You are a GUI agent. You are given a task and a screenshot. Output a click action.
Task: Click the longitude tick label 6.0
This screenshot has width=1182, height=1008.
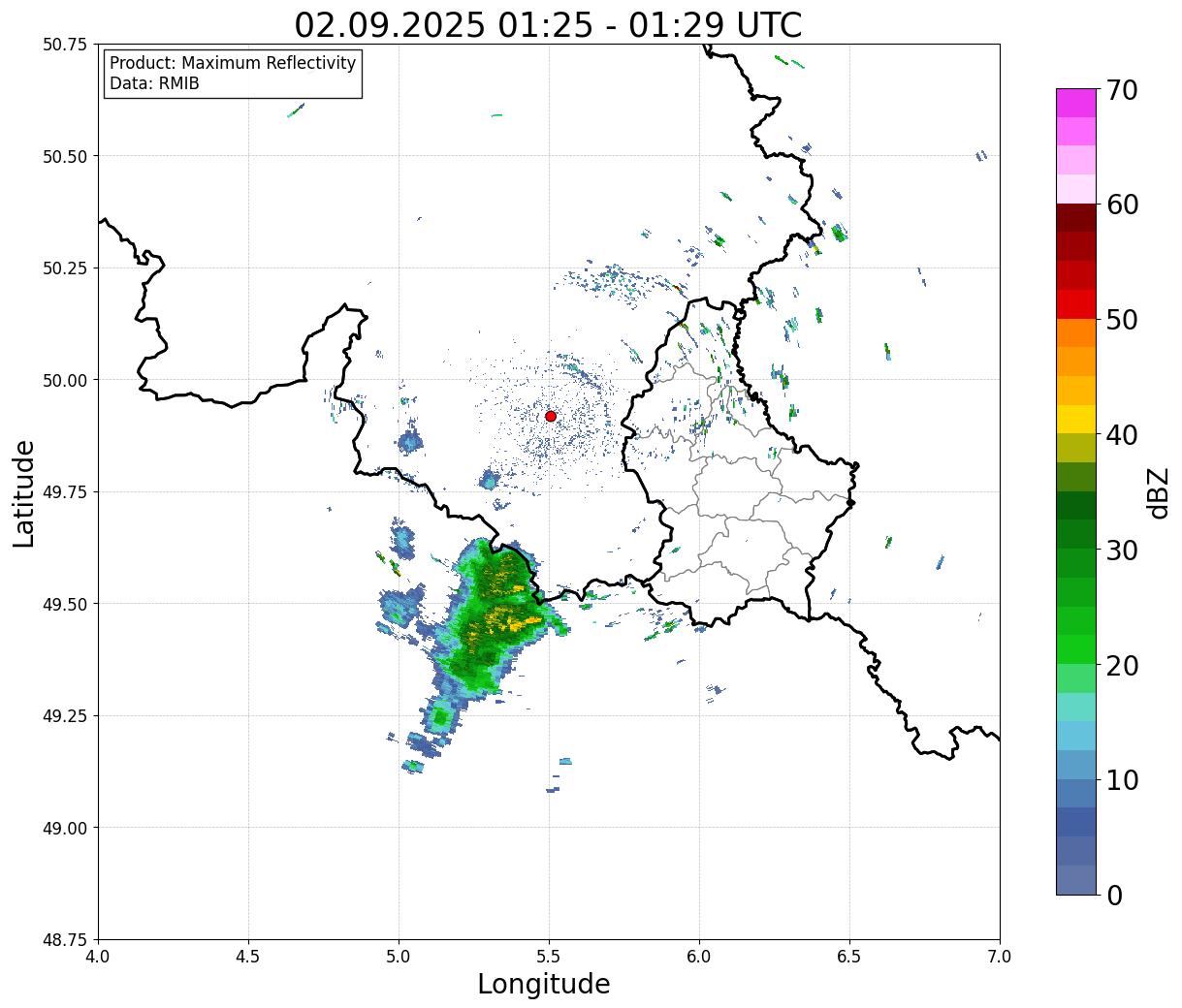click(x=699, y=957)
